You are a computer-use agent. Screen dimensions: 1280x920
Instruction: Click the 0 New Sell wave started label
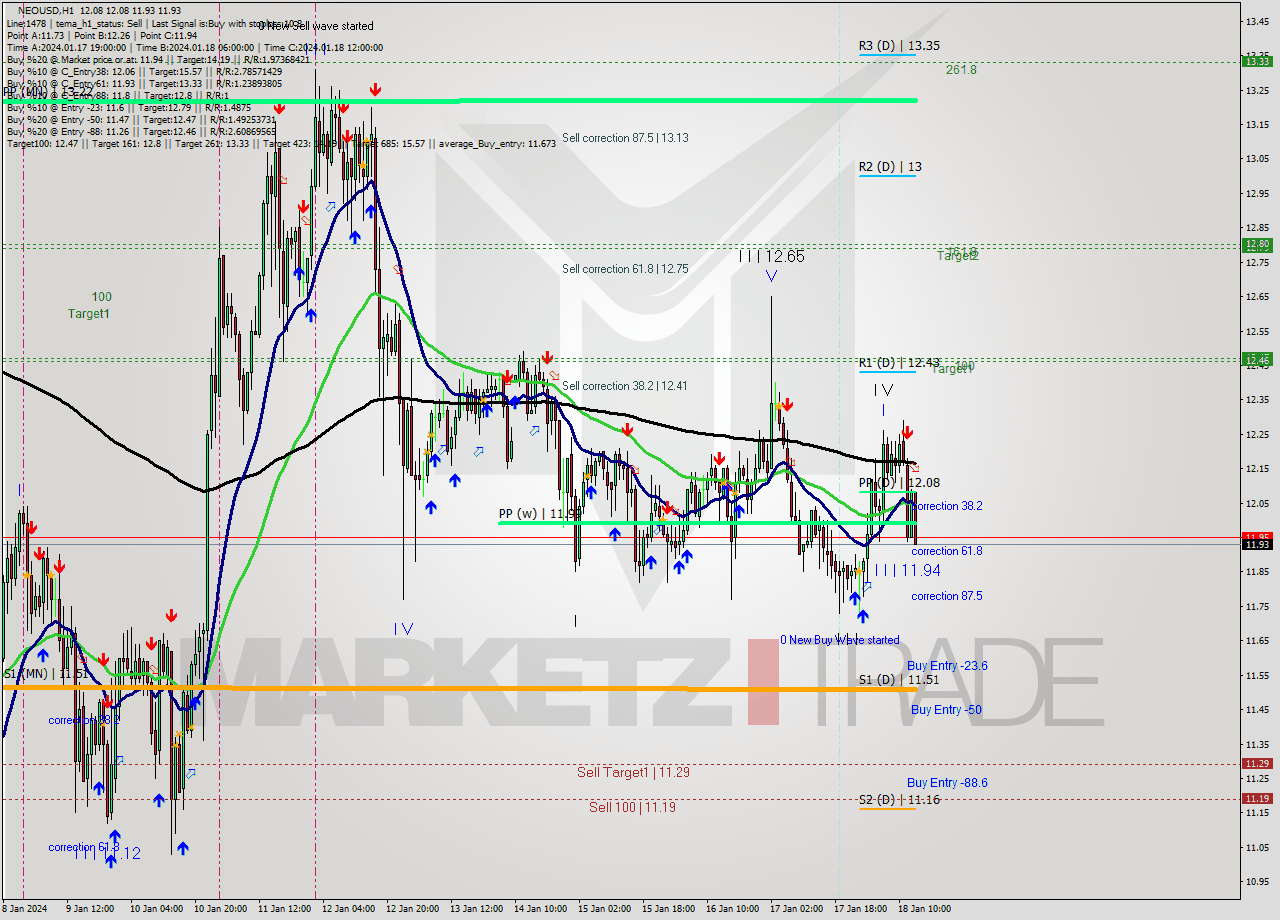click(316, 26)
